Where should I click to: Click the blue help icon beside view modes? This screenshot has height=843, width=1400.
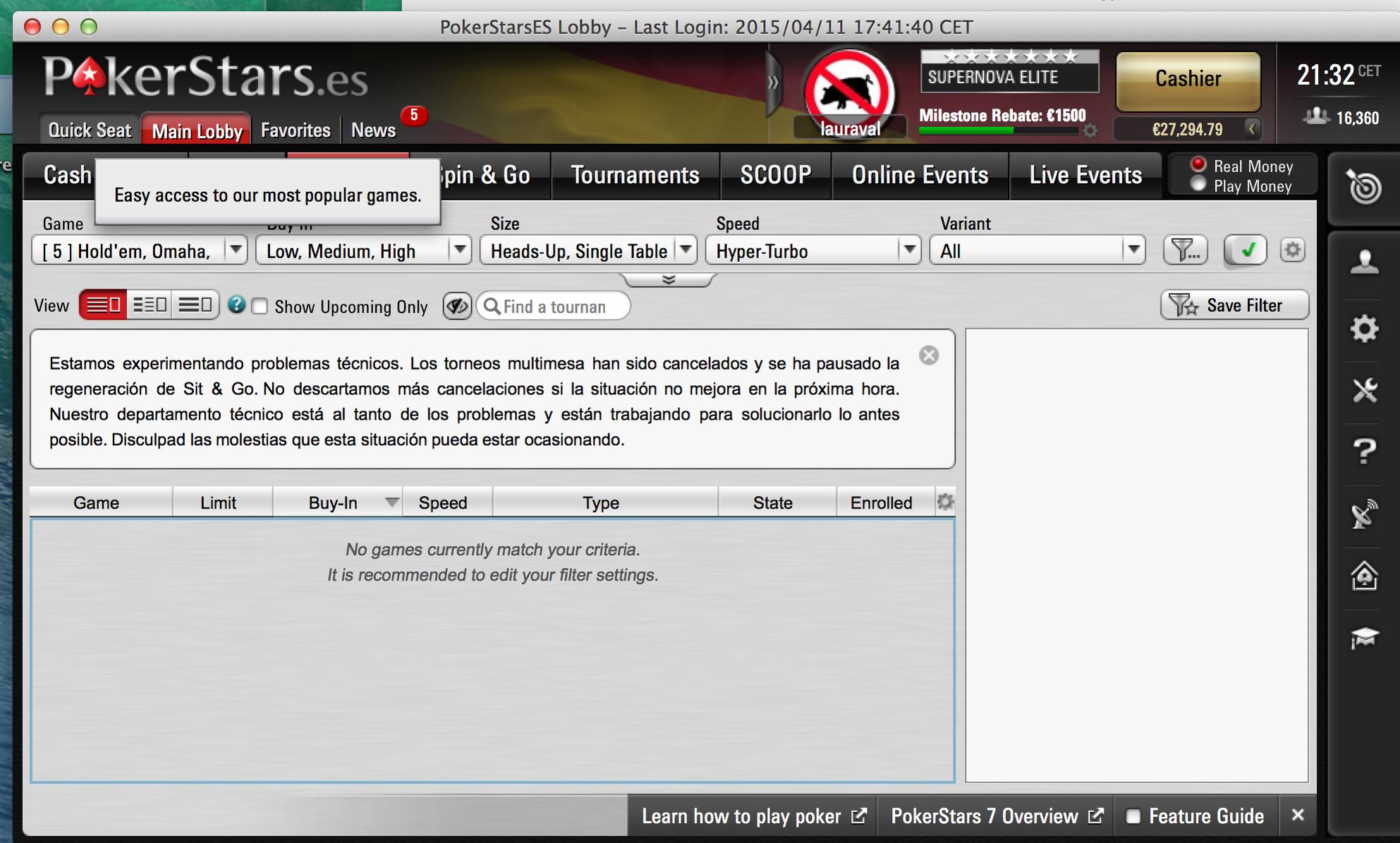pyautogui.click(x=236, y=305)
